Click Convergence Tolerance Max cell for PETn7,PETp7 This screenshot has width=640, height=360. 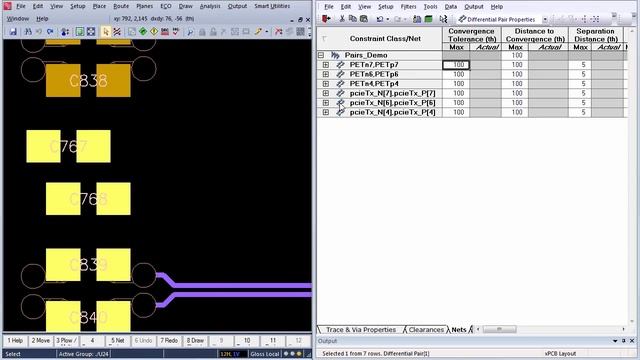click(x=456, y=64)
